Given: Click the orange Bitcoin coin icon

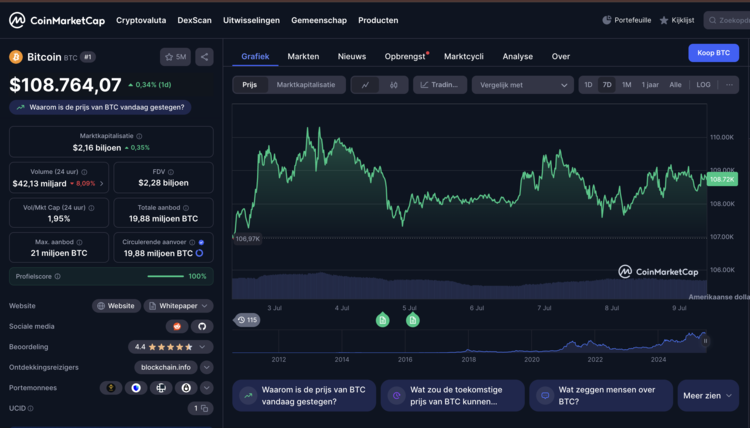Looking at the screenshot, I should [16, 57].
